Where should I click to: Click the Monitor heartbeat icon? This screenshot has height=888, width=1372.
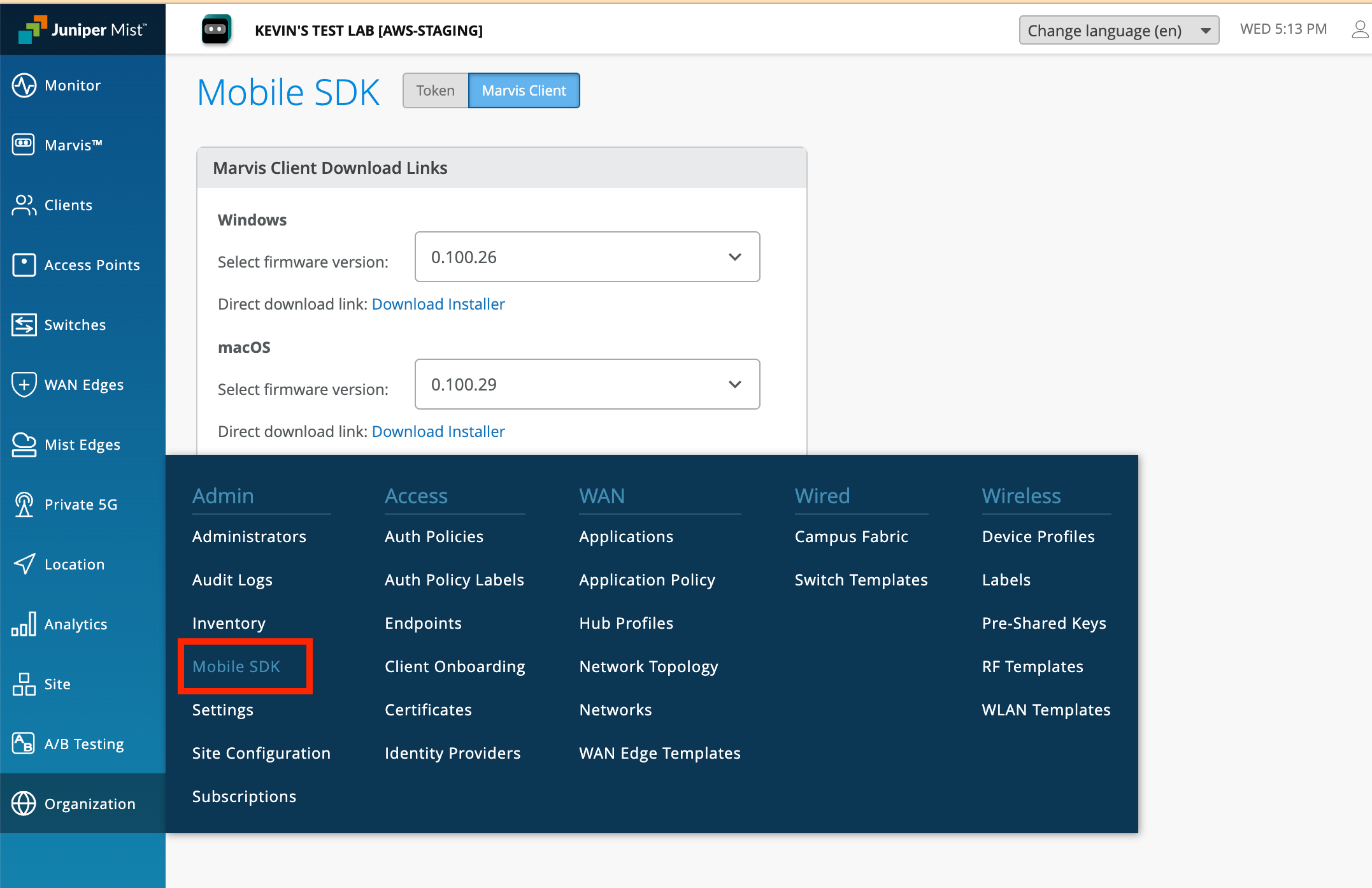tap(24, 85)
